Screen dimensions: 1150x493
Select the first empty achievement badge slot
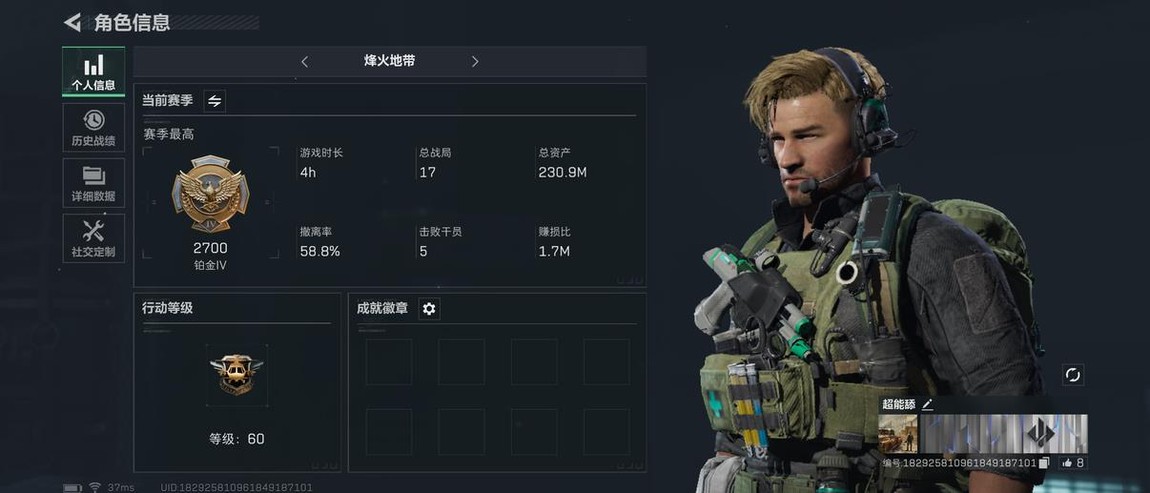click(x=389, y=362)
